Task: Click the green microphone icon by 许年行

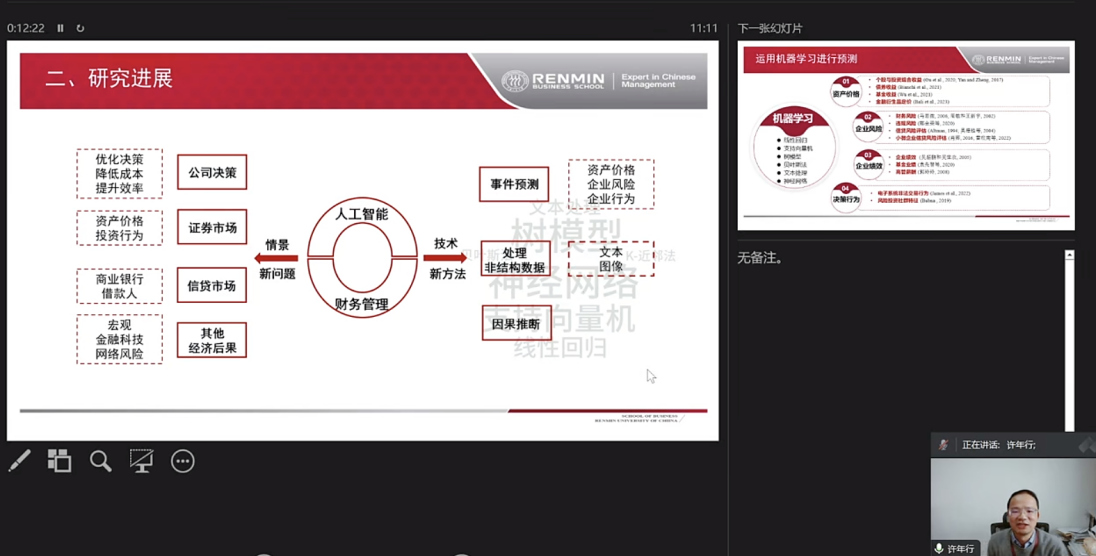Action: tap(939, 548)
